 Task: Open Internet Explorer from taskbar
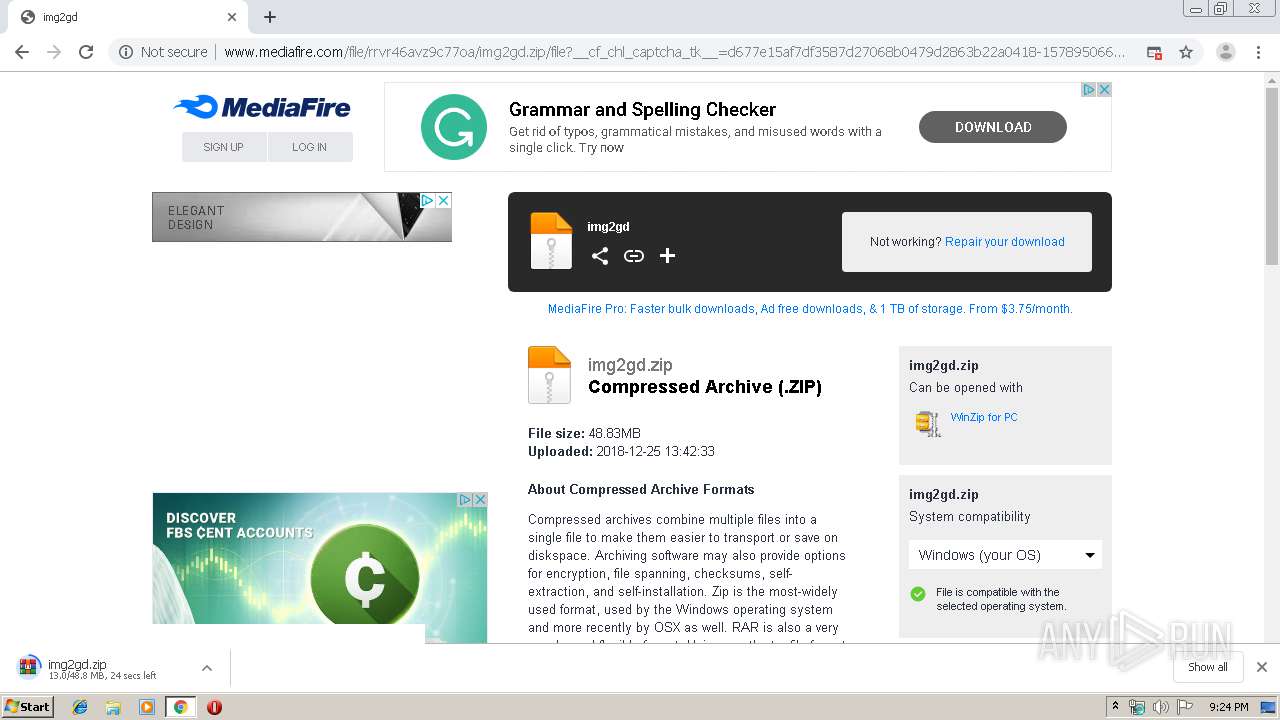pyautogui.click(x=80, y=707)
